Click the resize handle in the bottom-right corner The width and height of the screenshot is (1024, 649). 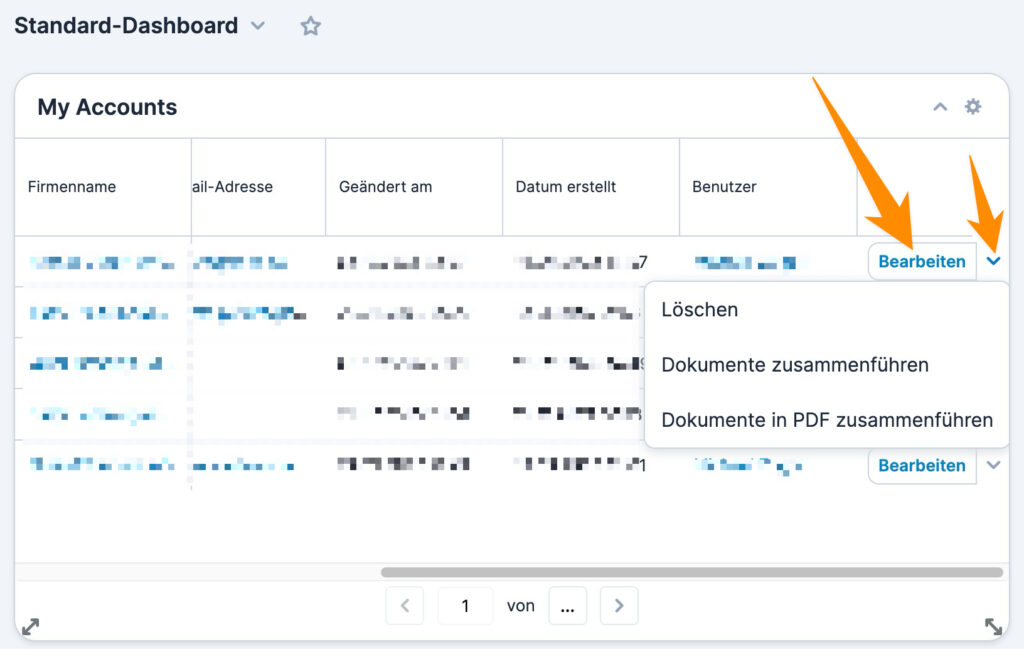[x=993, y=626]
